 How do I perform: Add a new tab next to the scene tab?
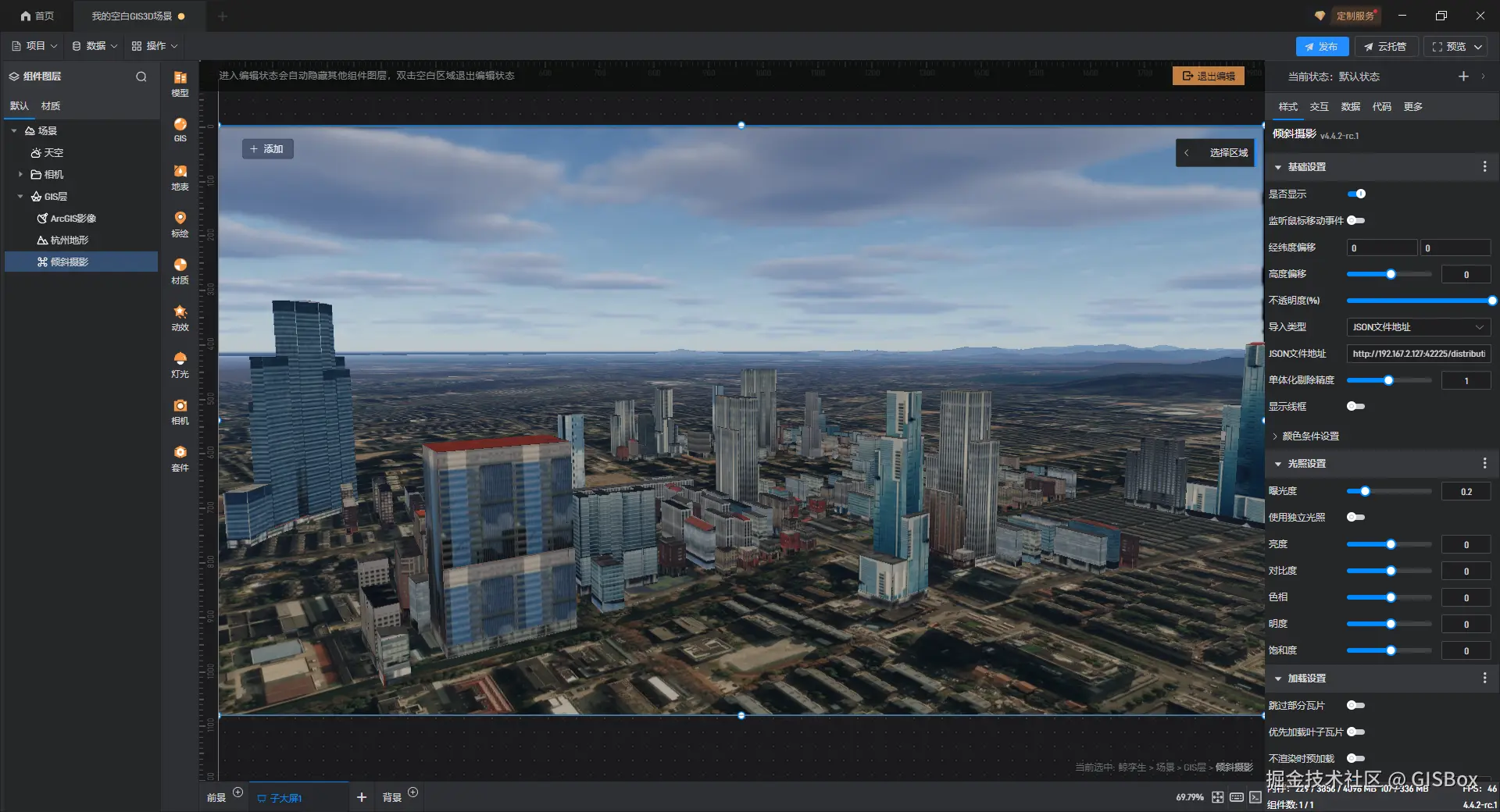coord(223,16)
